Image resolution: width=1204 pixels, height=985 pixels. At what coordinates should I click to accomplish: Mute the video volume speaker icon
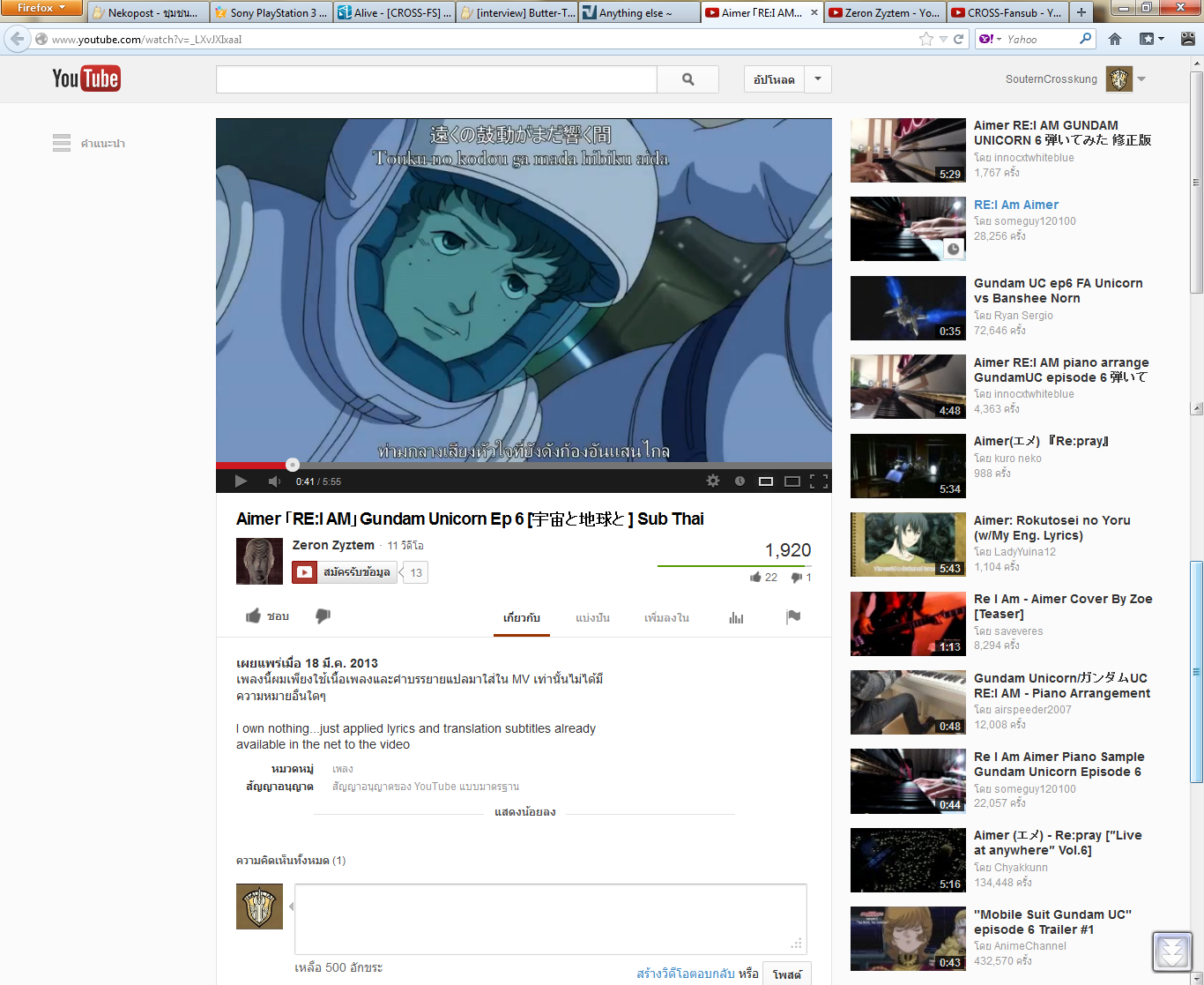pyautogui.click(x=274, y=481)
